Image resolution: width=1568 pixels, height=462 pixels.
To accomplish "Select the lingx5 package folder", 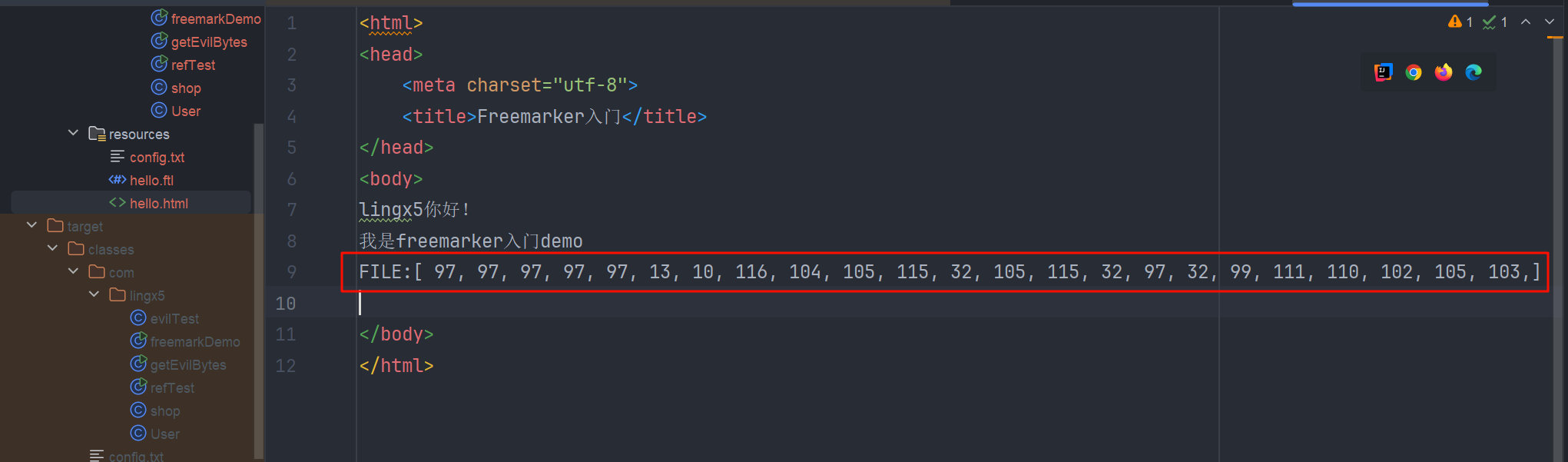I will [x=147, y=295].
